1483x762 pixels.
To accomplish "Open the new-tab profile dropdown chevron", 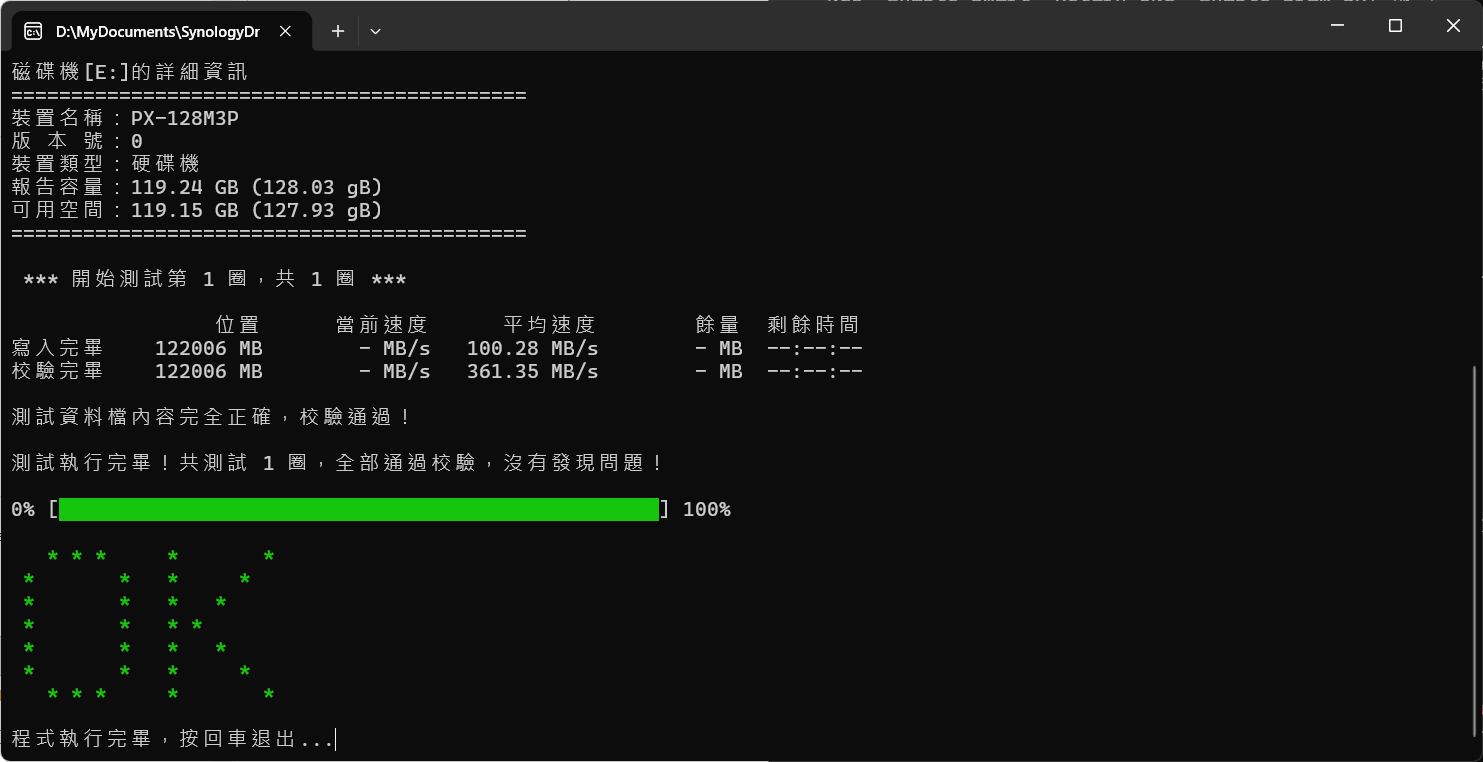I will pos(375,31).
